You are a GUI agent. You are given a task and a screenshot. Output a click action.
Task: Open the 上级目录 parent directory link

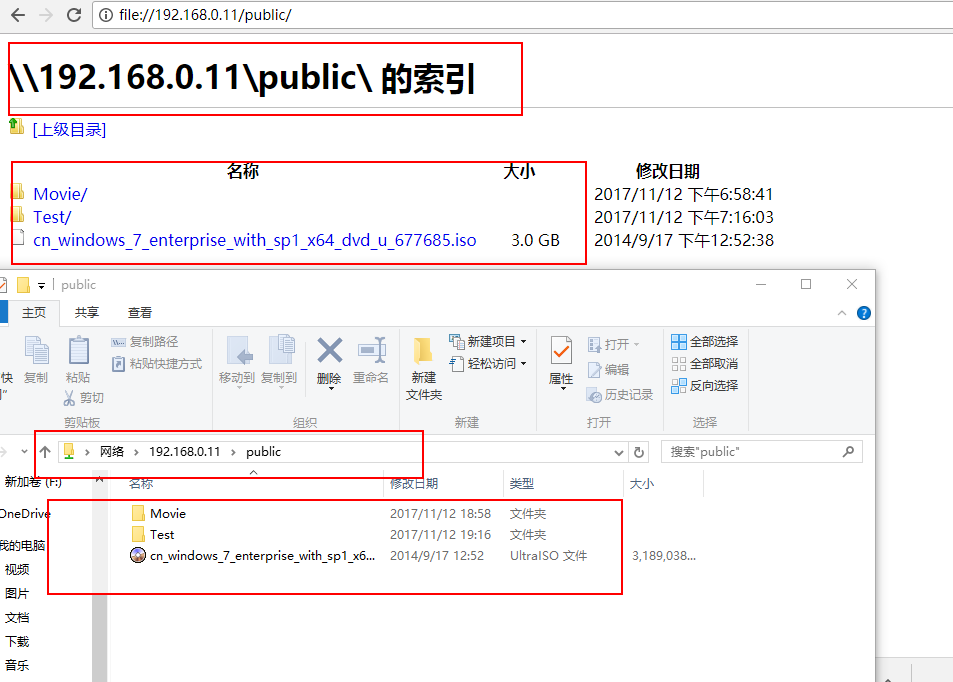(x=69, y=129)
